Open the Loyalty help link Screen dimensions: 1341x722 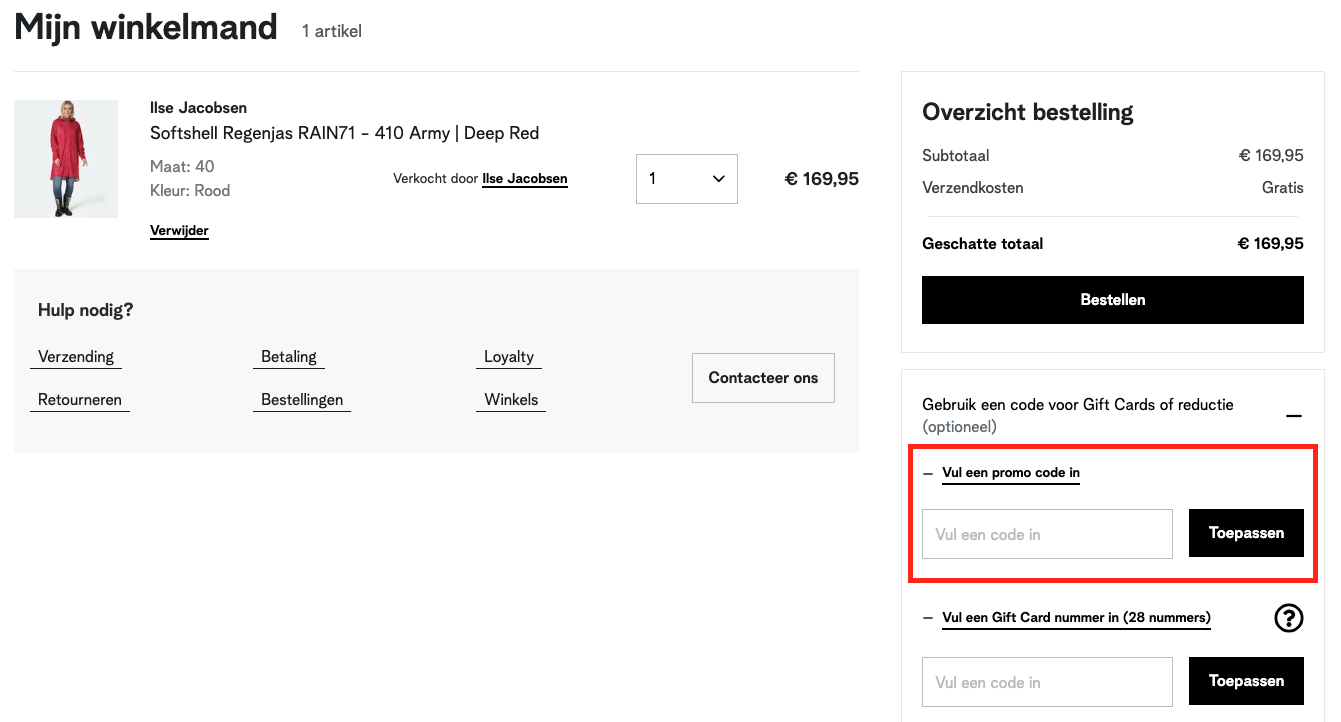(x=509, y=357)
